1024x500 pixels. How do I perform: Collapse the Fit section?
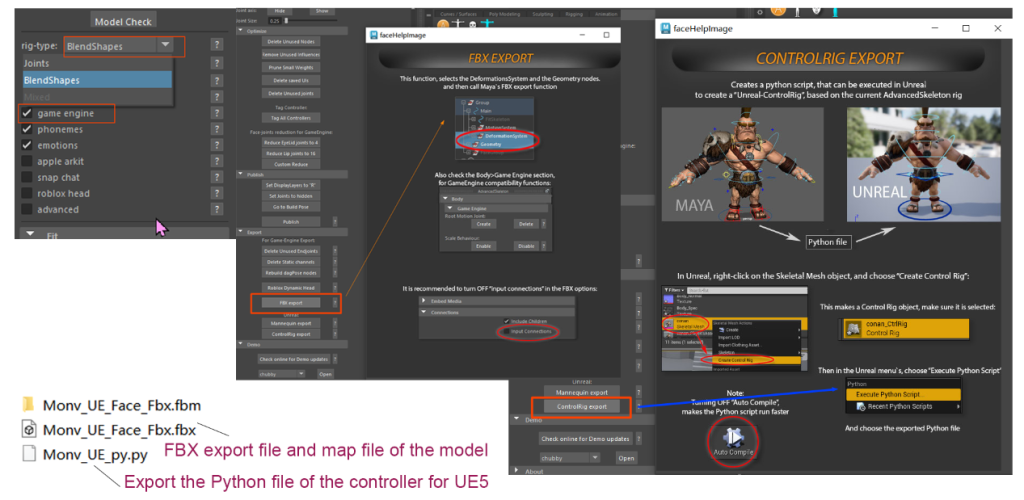pos(124,234)
